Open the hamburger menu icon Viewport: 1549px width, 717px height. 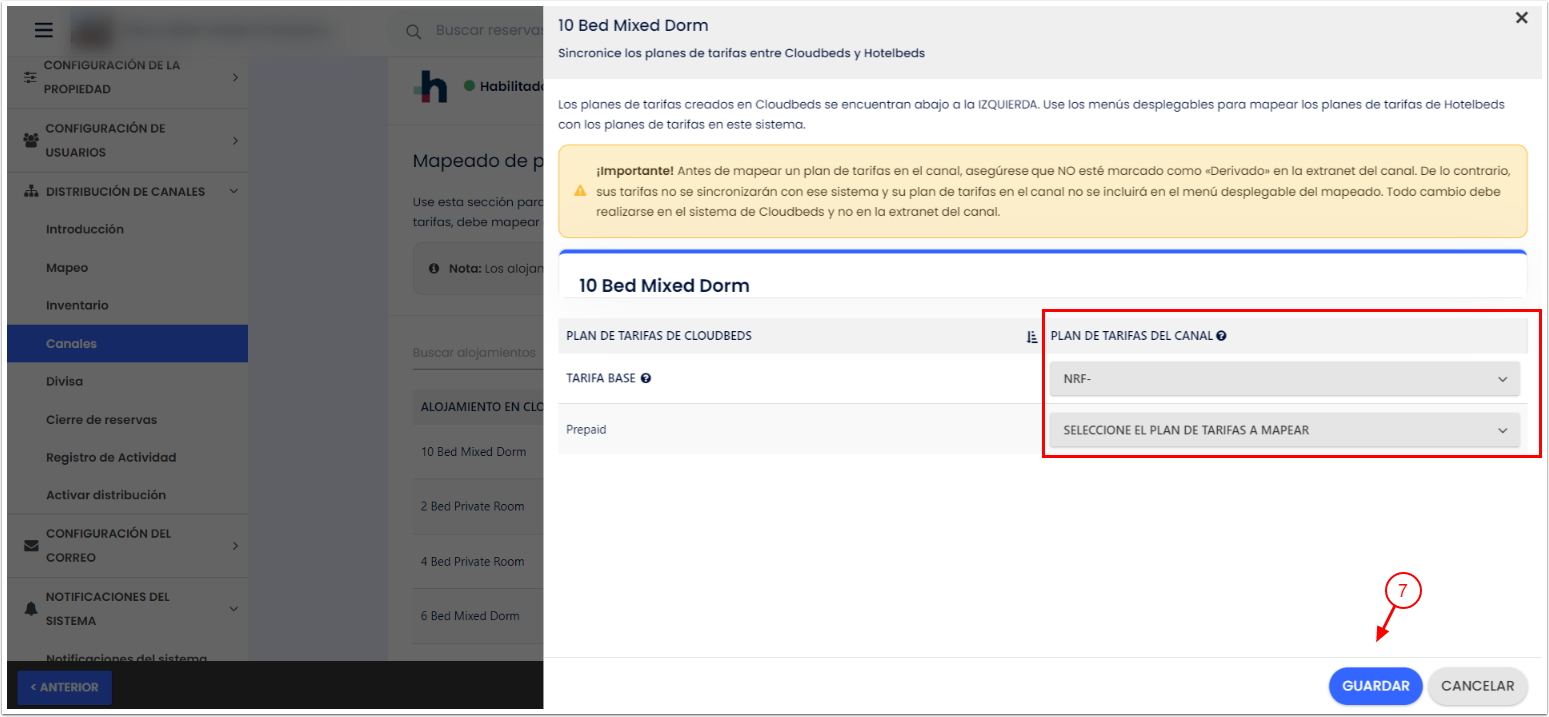[44, 30]
